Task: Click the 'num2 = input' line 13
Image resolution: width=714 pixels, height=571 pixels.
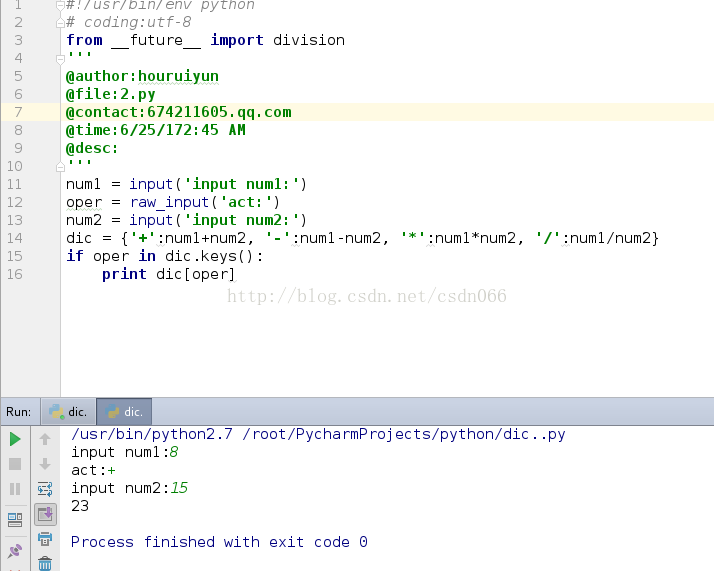Action: point(187,220)
